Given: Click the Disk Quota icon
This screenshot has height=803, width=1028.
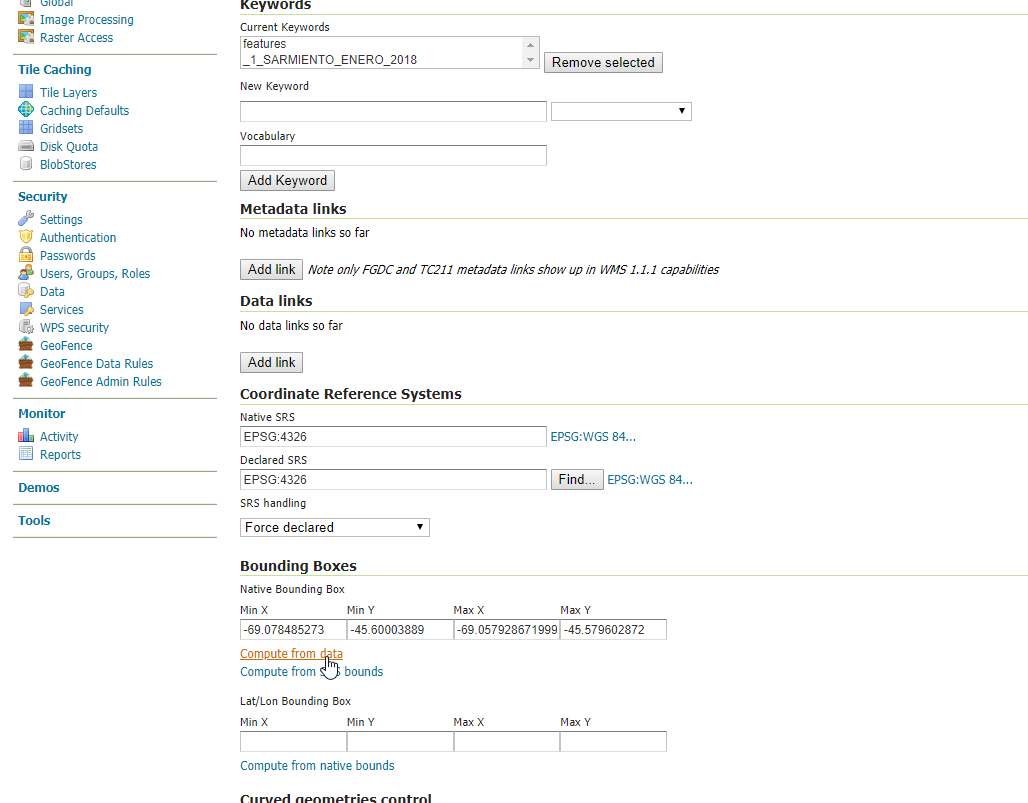Looking at the screenshot, I should [26, 146].
